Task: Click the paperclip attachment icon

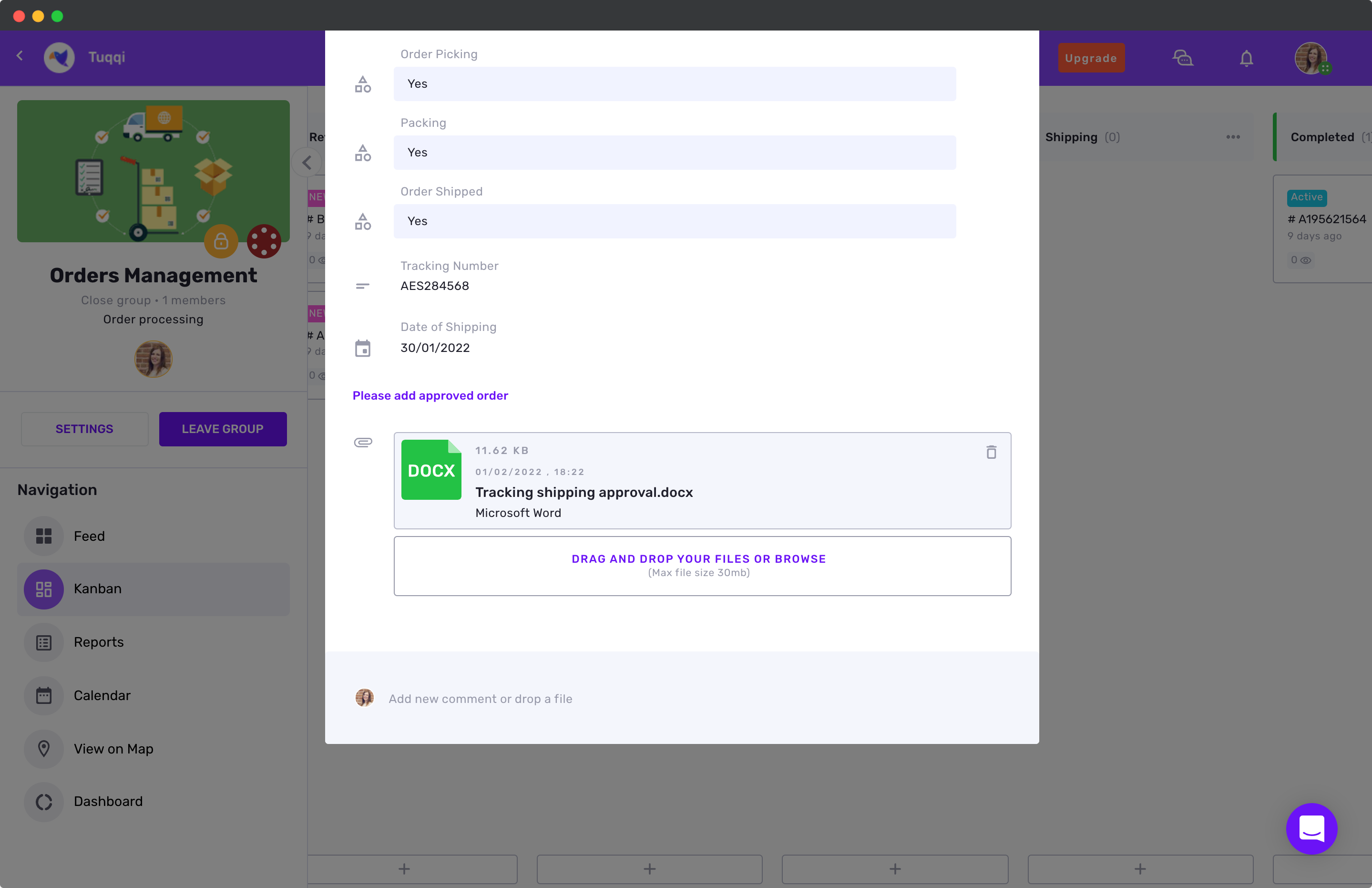Action: tap(362, 442)
